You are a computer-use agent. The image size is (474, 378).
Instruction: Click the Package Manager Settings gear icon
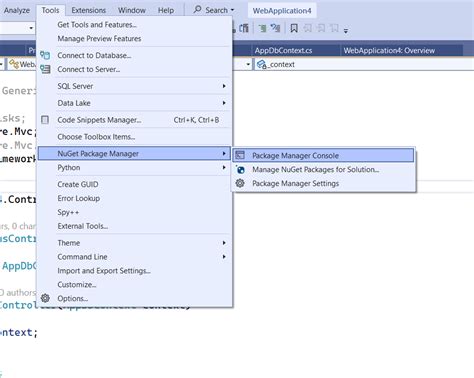(x=240, y=183)
